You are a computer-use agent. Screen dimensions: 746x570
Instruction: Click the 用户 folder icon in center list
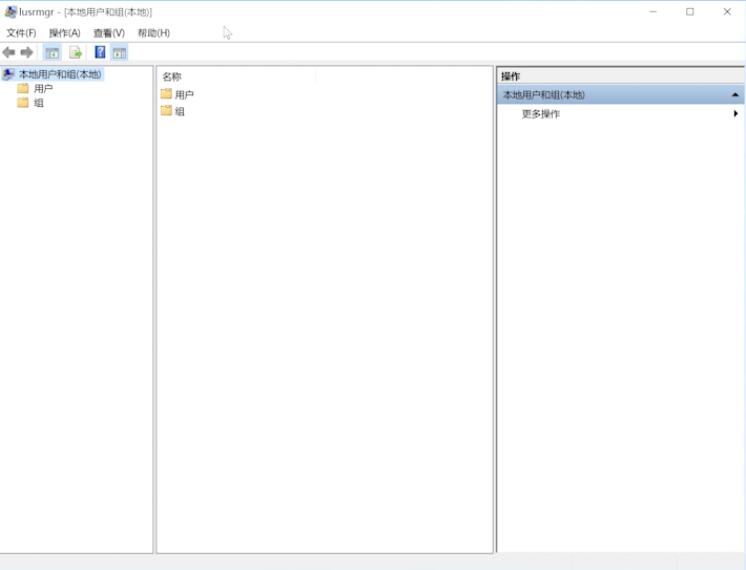coord(166,94)
